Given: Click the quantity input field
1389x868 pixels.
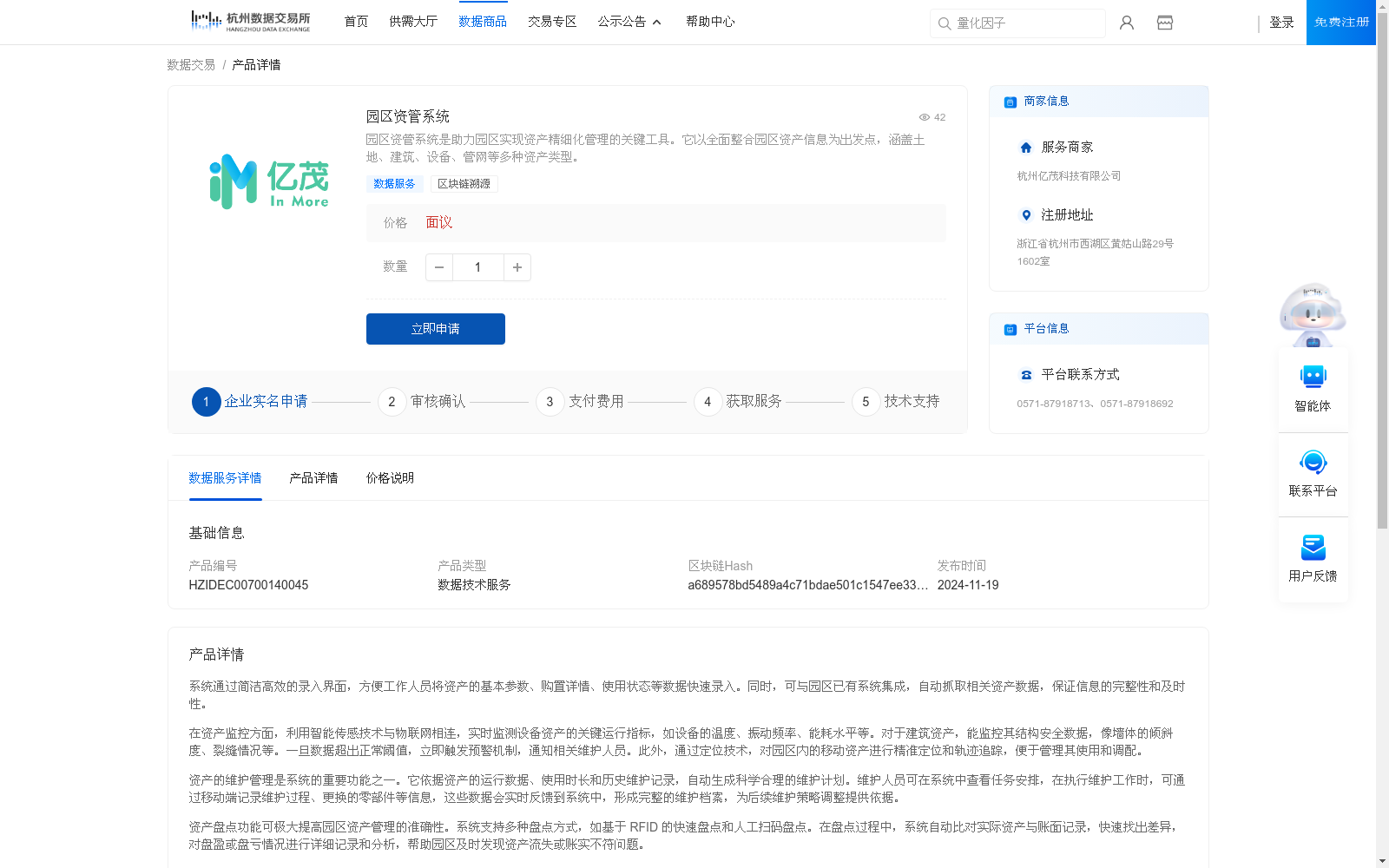Looking at the screenshot, I should tap(478, 267).
